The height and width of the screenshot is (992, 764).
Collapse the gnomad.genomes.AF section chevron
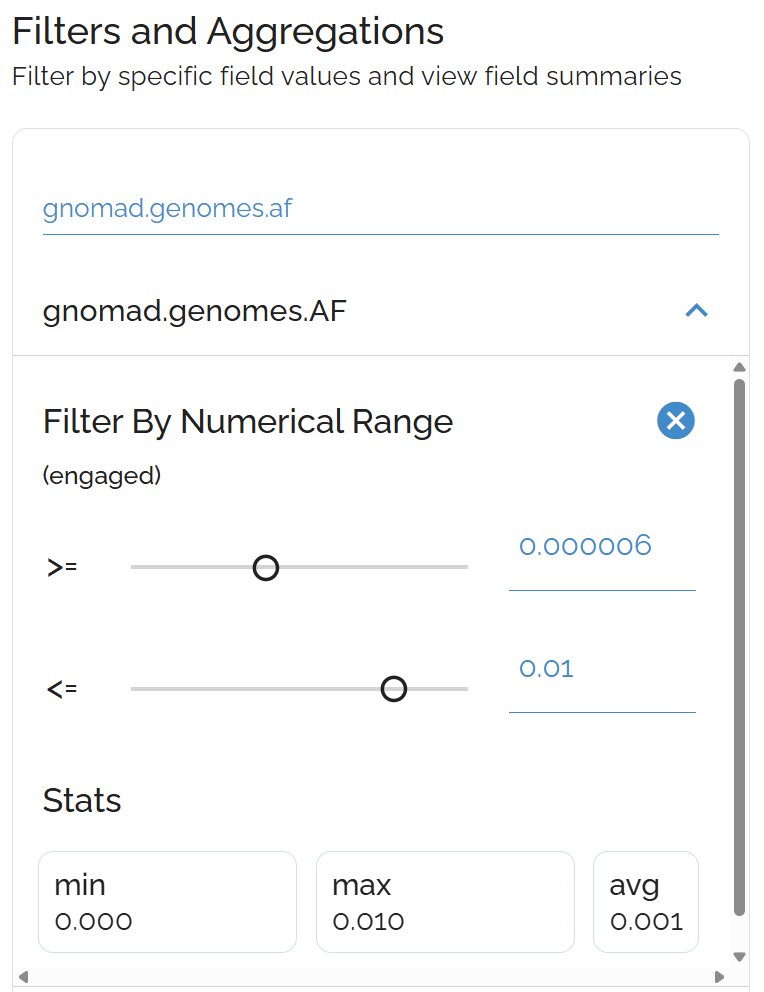click(696, 311)
